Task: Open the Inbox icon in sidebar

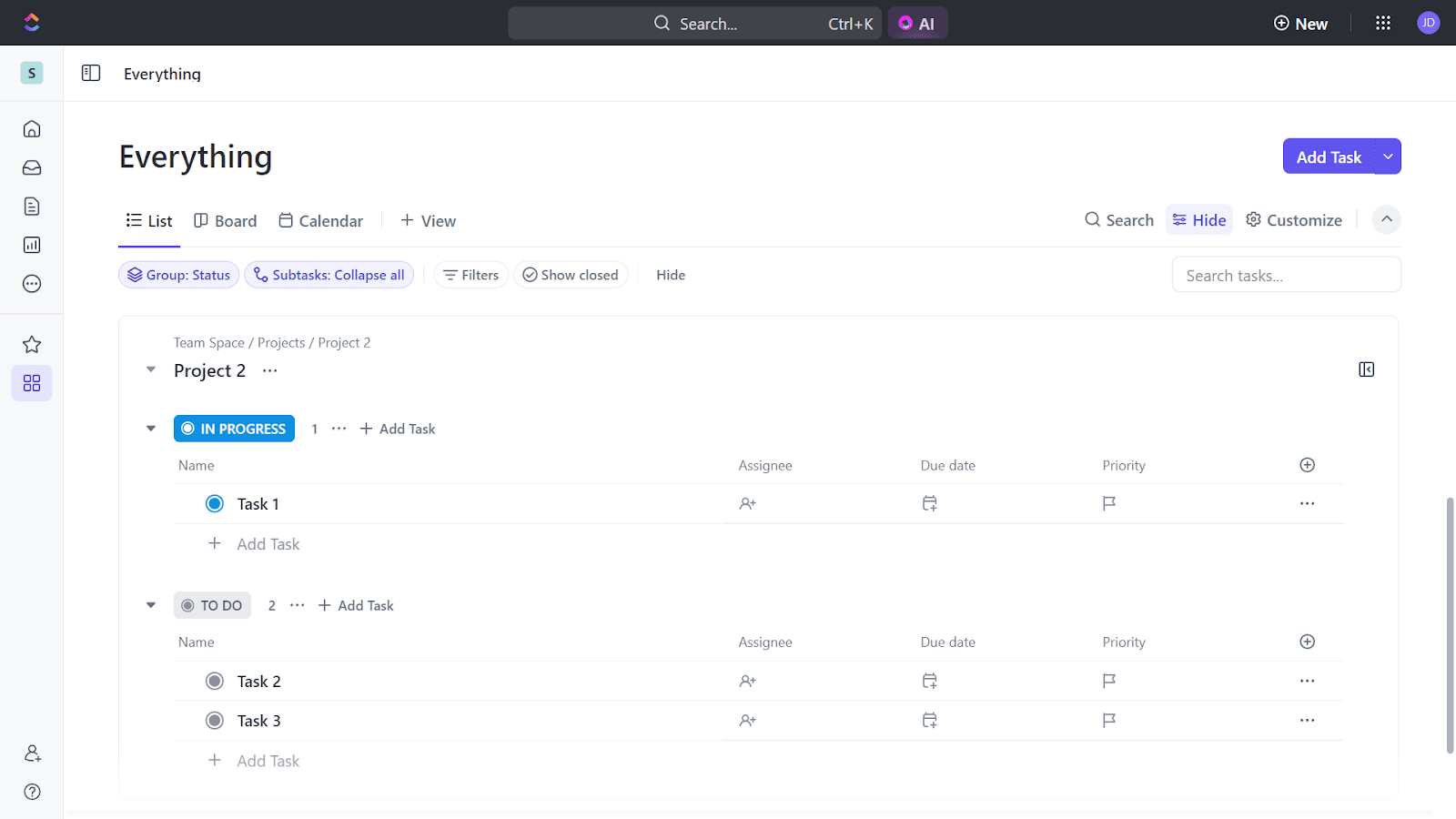Action: click(x=31, y=167)
